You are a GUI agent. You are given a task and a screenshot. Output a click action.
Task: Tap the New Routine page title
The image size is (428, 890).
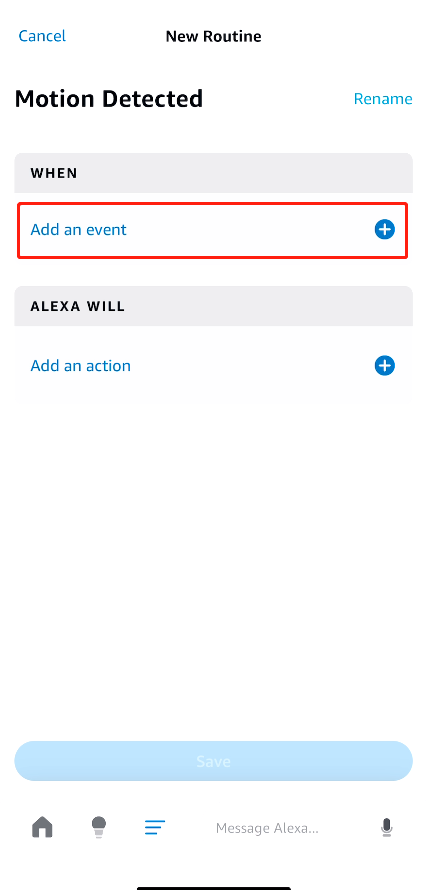(x=213, y=37)
